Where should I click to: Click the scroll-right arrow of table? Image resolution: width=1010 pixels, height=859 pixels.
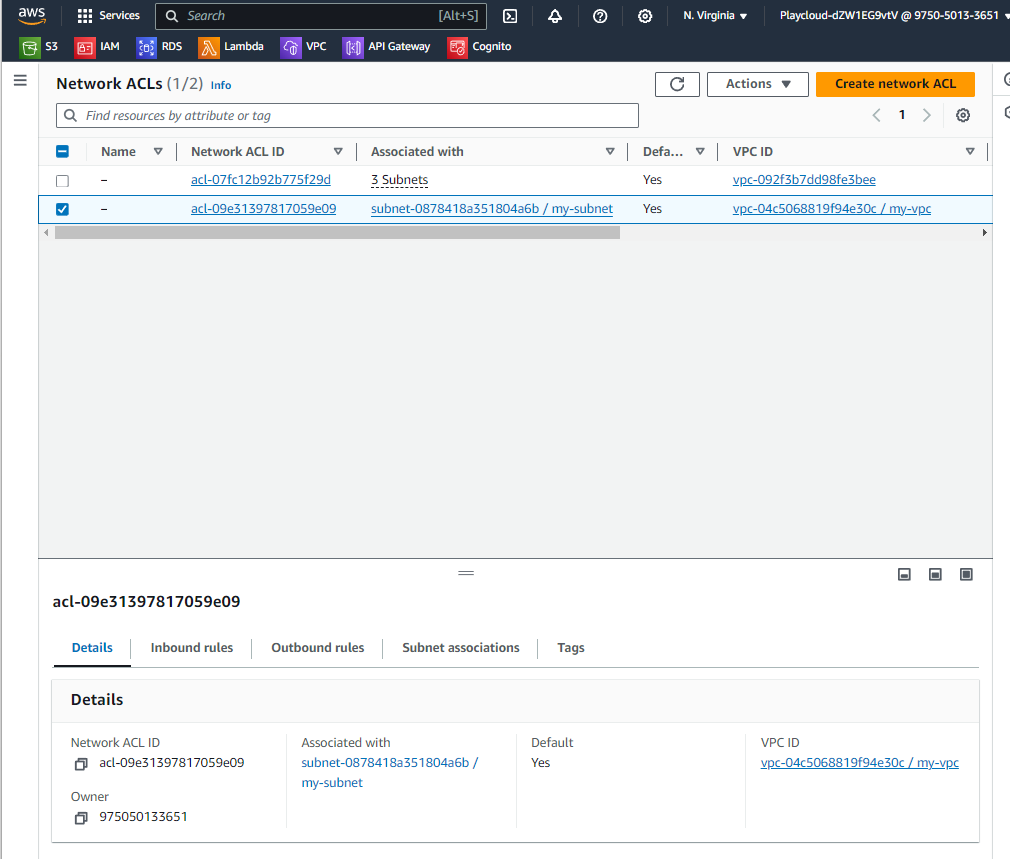(x=984, y=232)
